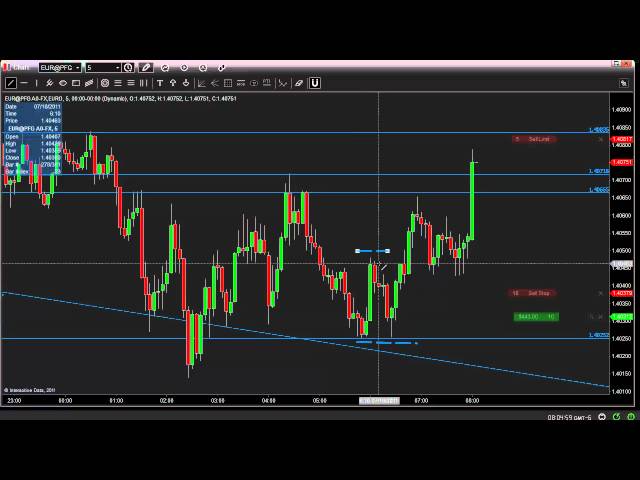Click the 23:00 time axis label
The width and height of the screenshot is (640, 480).
[x=14, y=401]
